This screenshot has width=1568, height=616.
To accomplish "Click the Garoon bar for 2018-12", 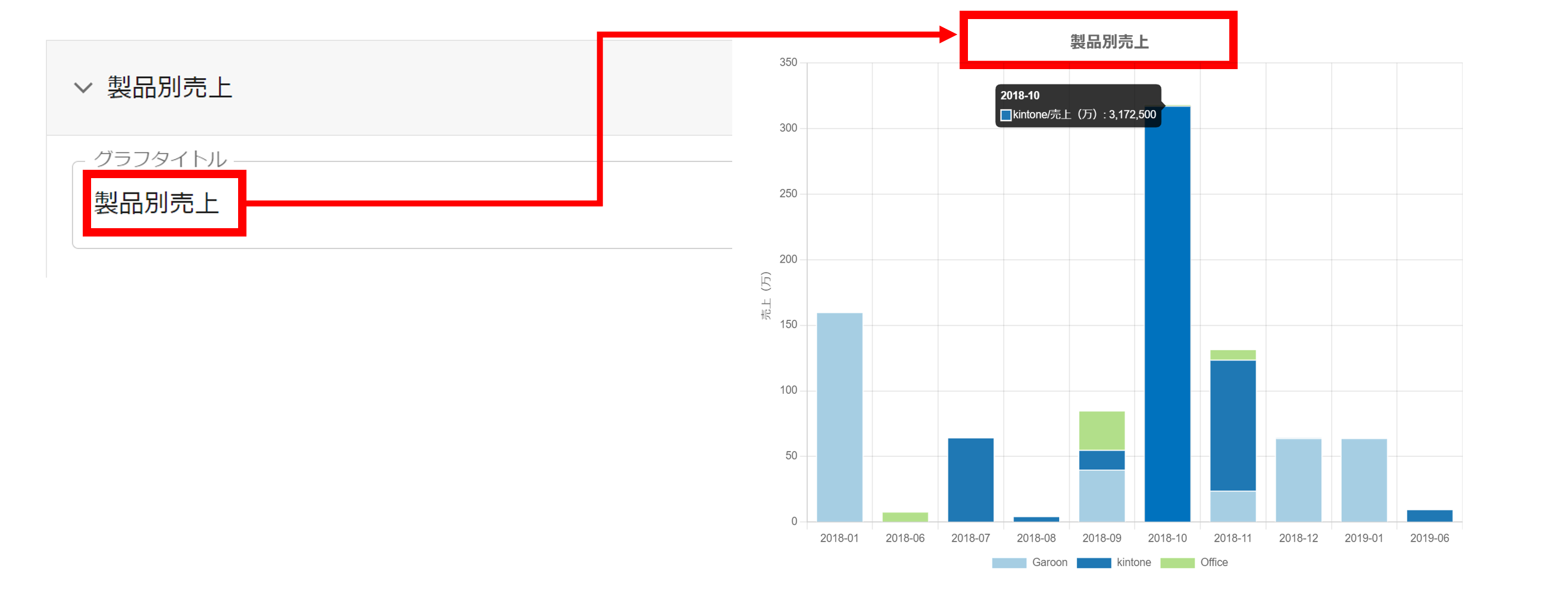I will click(x=1298, y=480).
